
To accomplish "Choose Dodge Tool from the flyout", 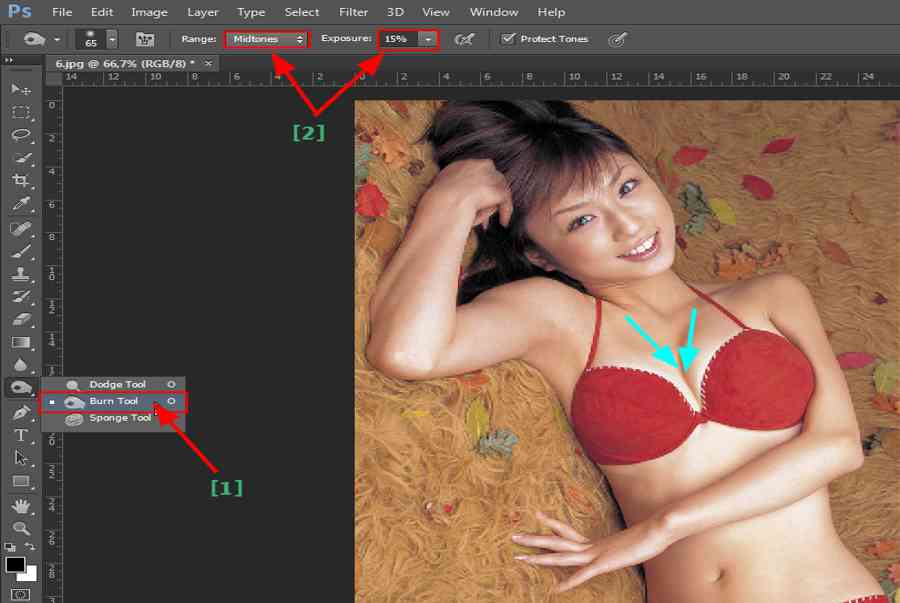I will pos(113,384).
